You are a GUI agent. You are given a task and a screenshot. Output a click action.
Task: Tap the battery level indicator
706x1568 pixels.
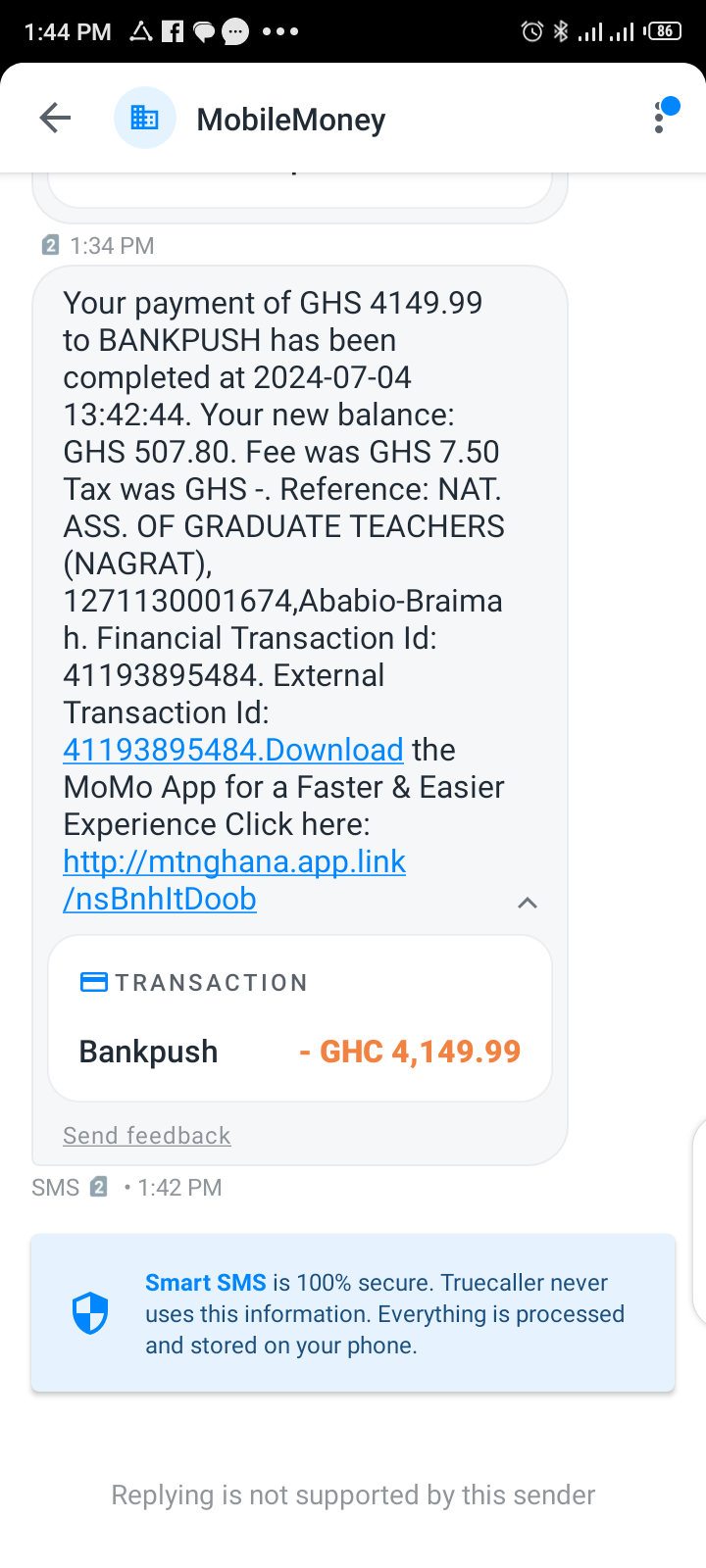point(664,31)
